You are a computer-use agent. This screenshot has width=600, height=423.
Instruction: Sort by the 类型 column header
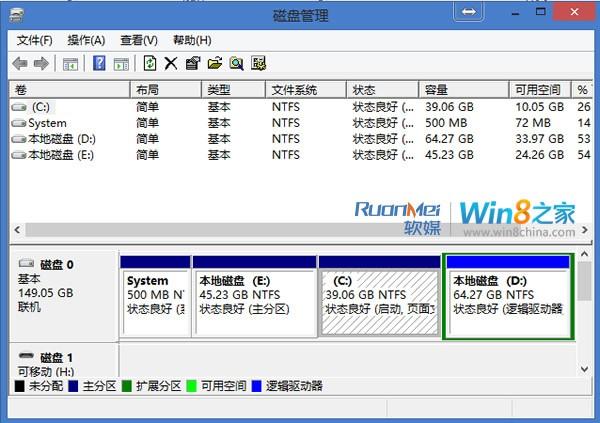233,90
